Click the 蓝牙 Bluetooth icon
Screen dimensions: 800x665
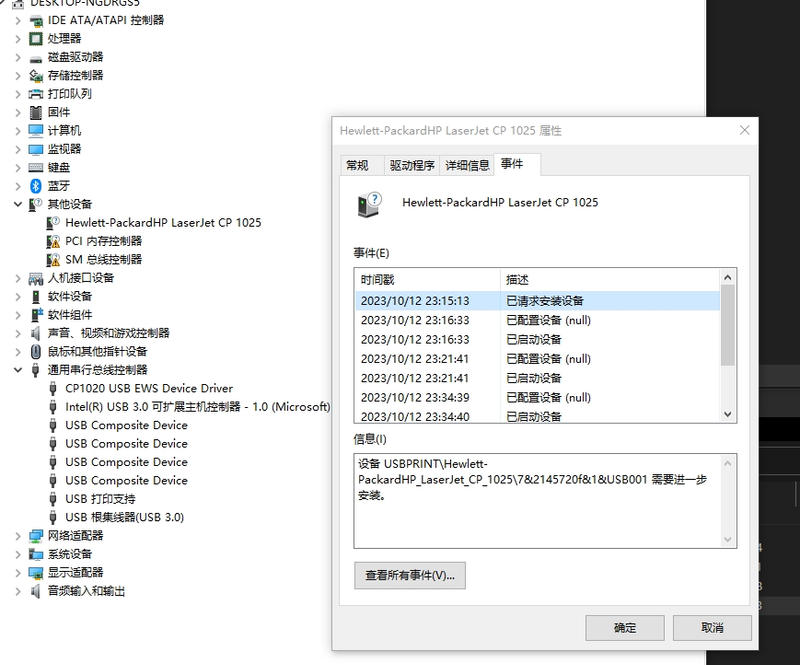point(36,186)
